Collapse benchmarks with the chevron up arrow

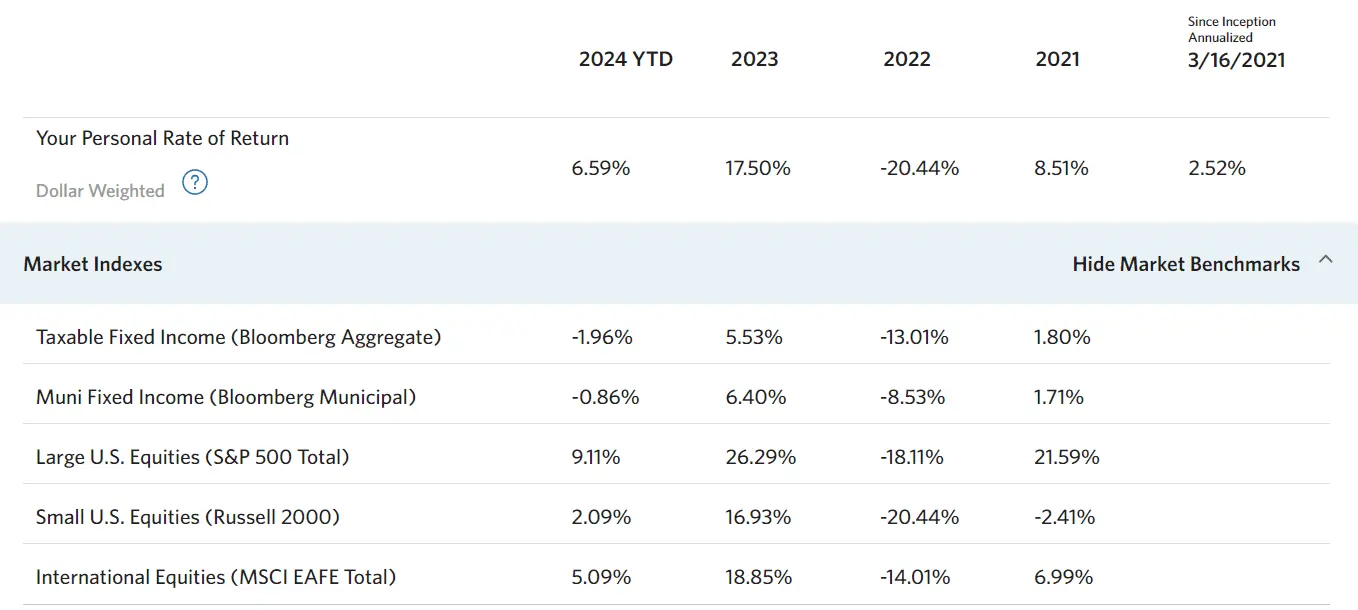(1326, 260)
